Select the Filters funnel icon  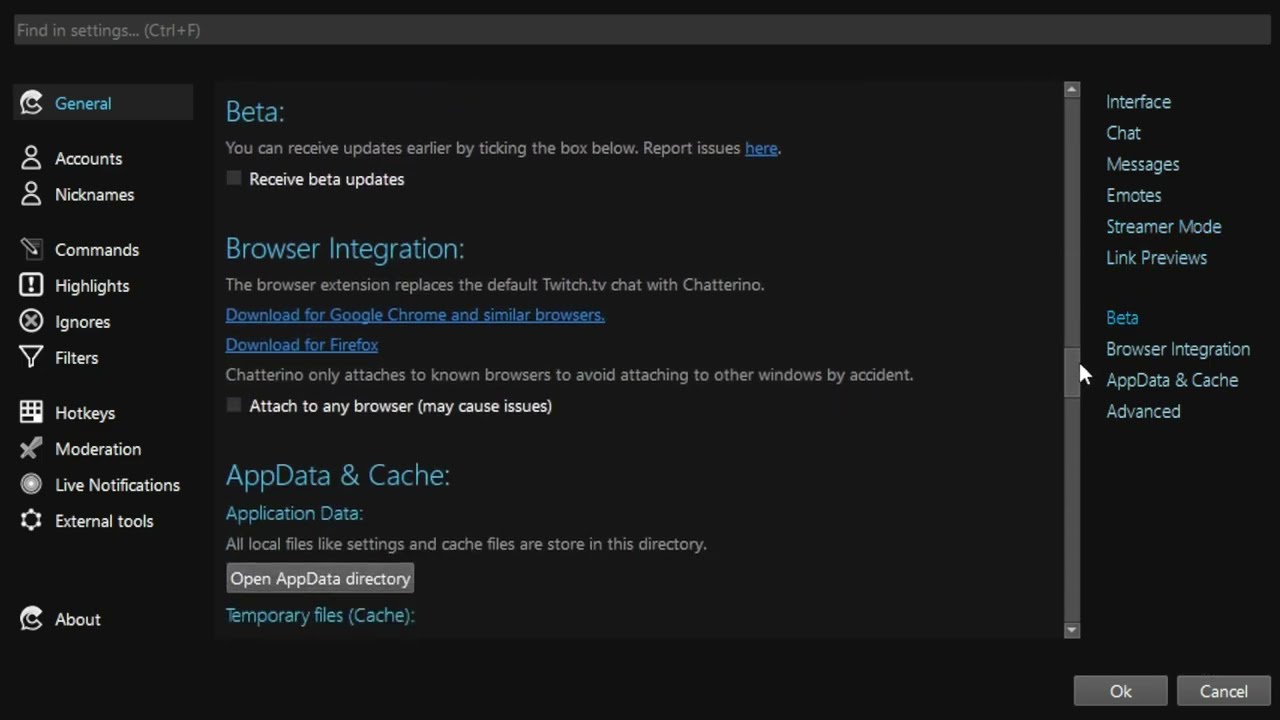point(31,357)
